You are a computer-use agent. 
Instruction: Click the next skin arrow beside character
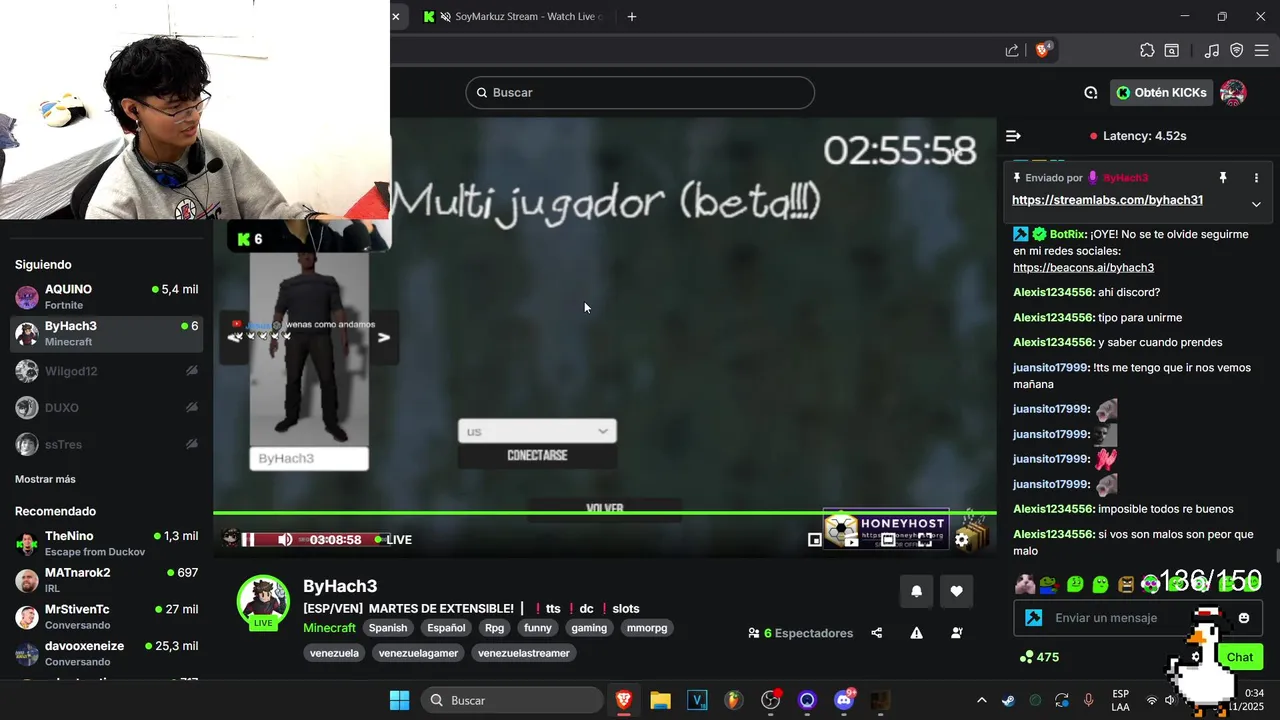pos(383,337)
